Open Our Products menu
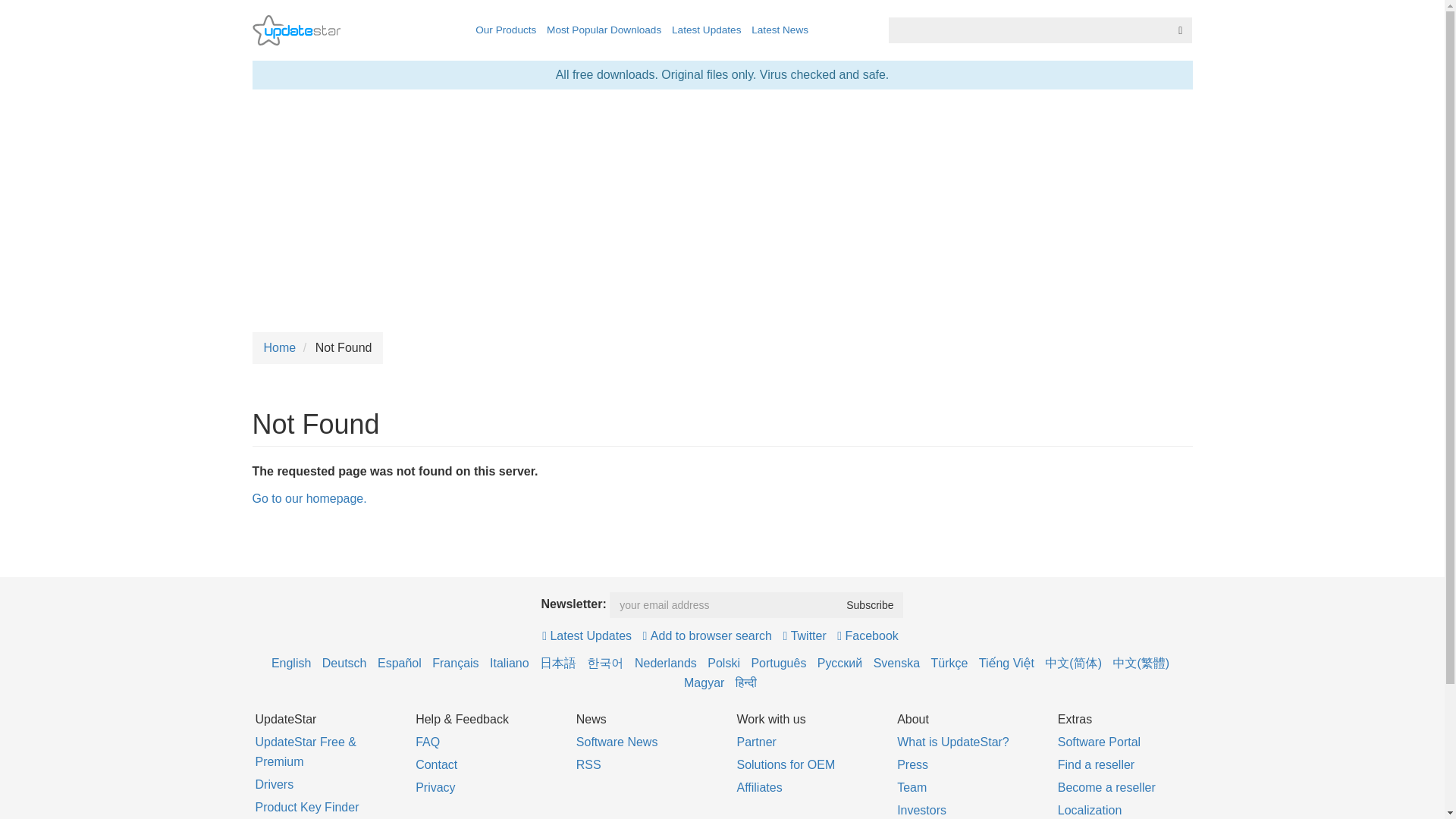The image size is (1456, 819). pyautogui.click(x=506, y=30)
